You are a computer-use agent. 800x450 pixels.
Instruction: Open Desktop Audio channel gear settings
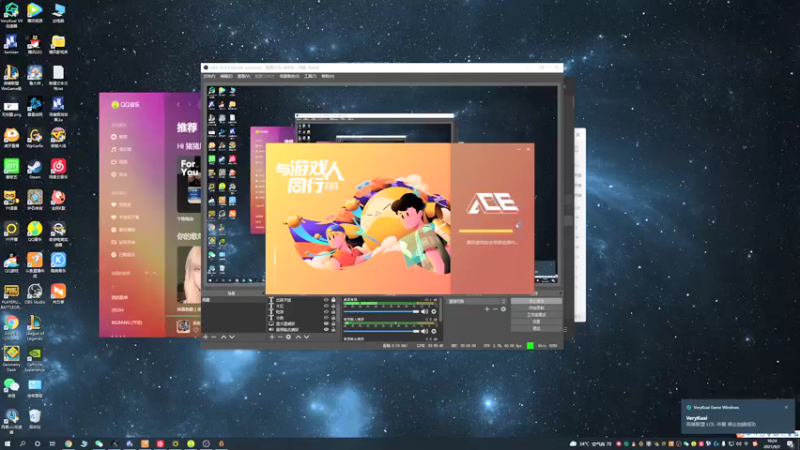click(434, 311)
